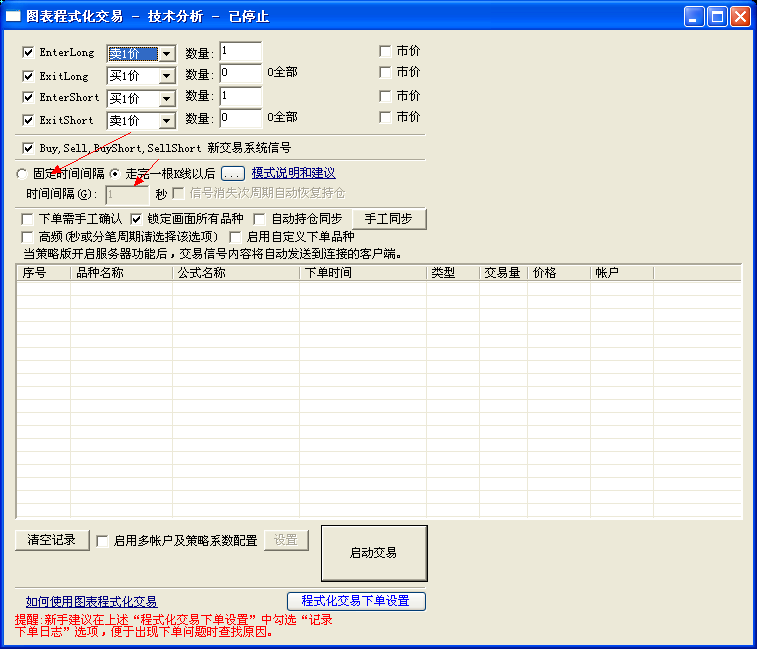Enable 市价 for the EnterLong row
This screenshot has height=649, width=757.
(385, 51)
